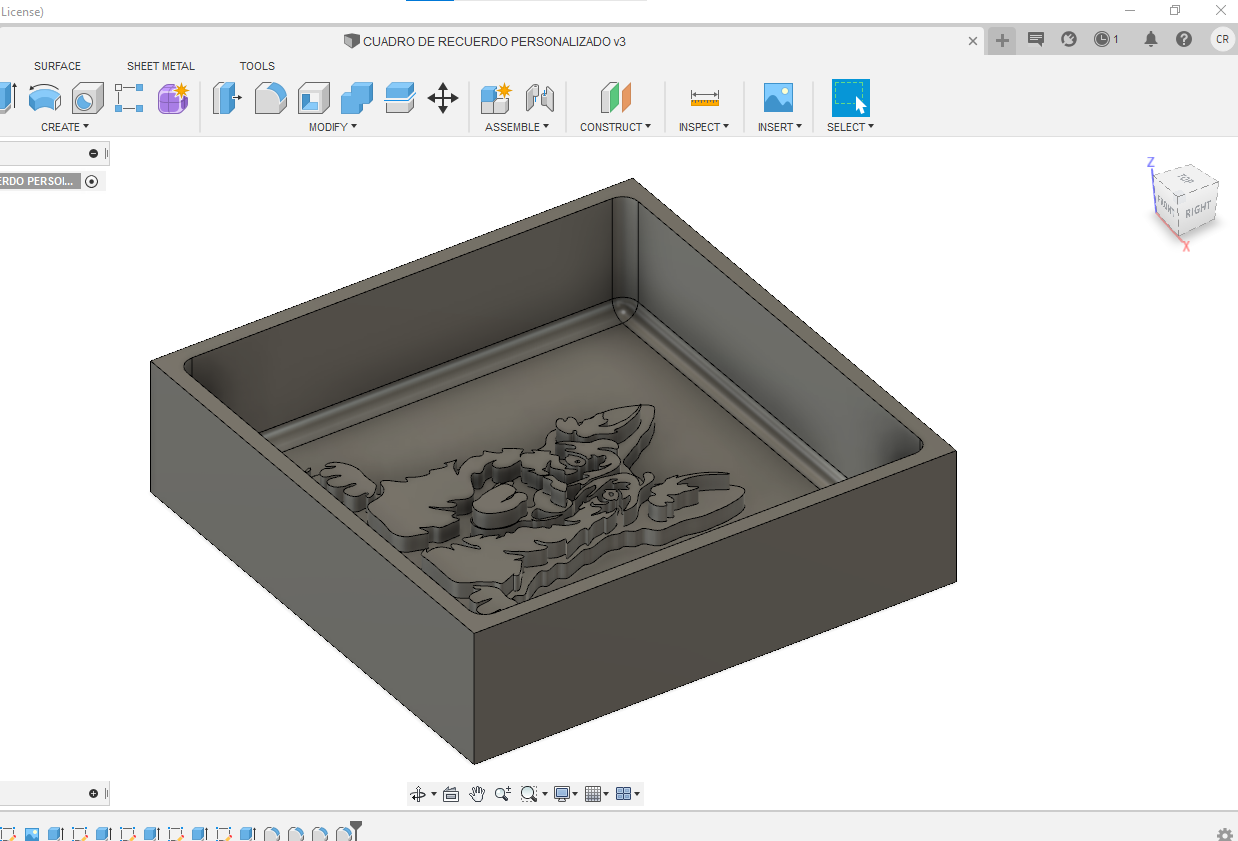Open the INSPECT dropdown menu

tap(704, 127)
